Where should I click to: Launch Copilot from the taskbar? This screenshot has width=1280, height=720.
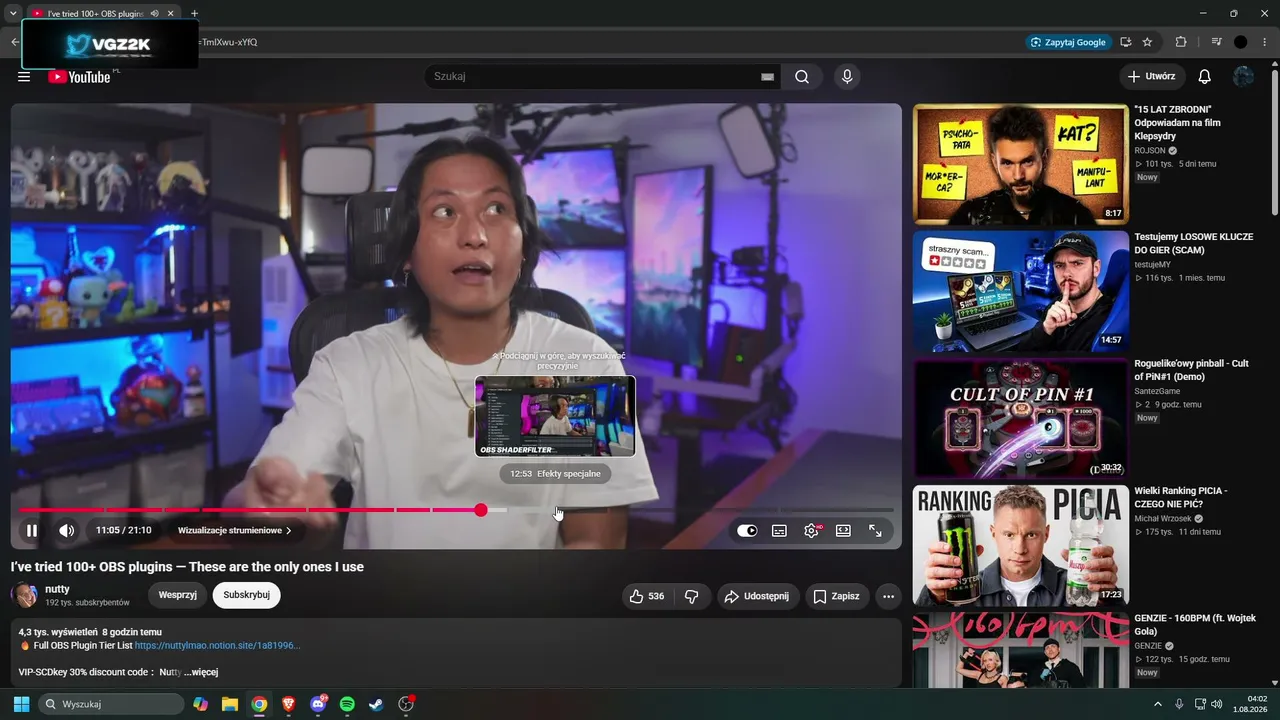coord(201,704)
